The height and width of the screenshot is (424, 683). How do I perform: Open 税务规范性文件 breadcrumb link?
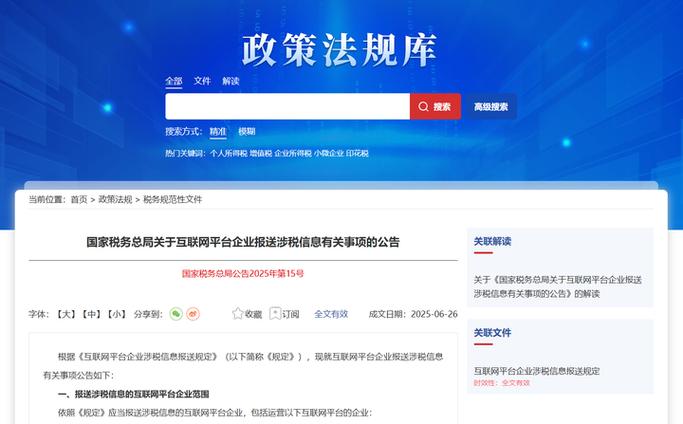click(172, 200)
